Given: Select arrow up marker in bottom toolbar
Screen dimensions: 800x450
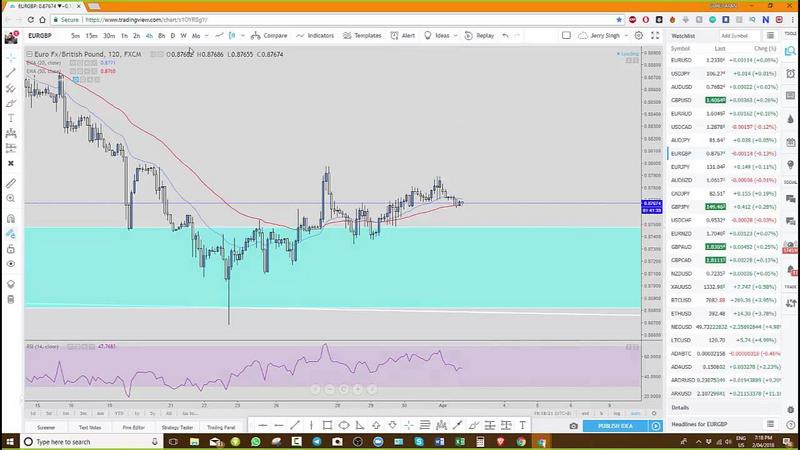Looking at the screenshot, I should tap(376, 425).
